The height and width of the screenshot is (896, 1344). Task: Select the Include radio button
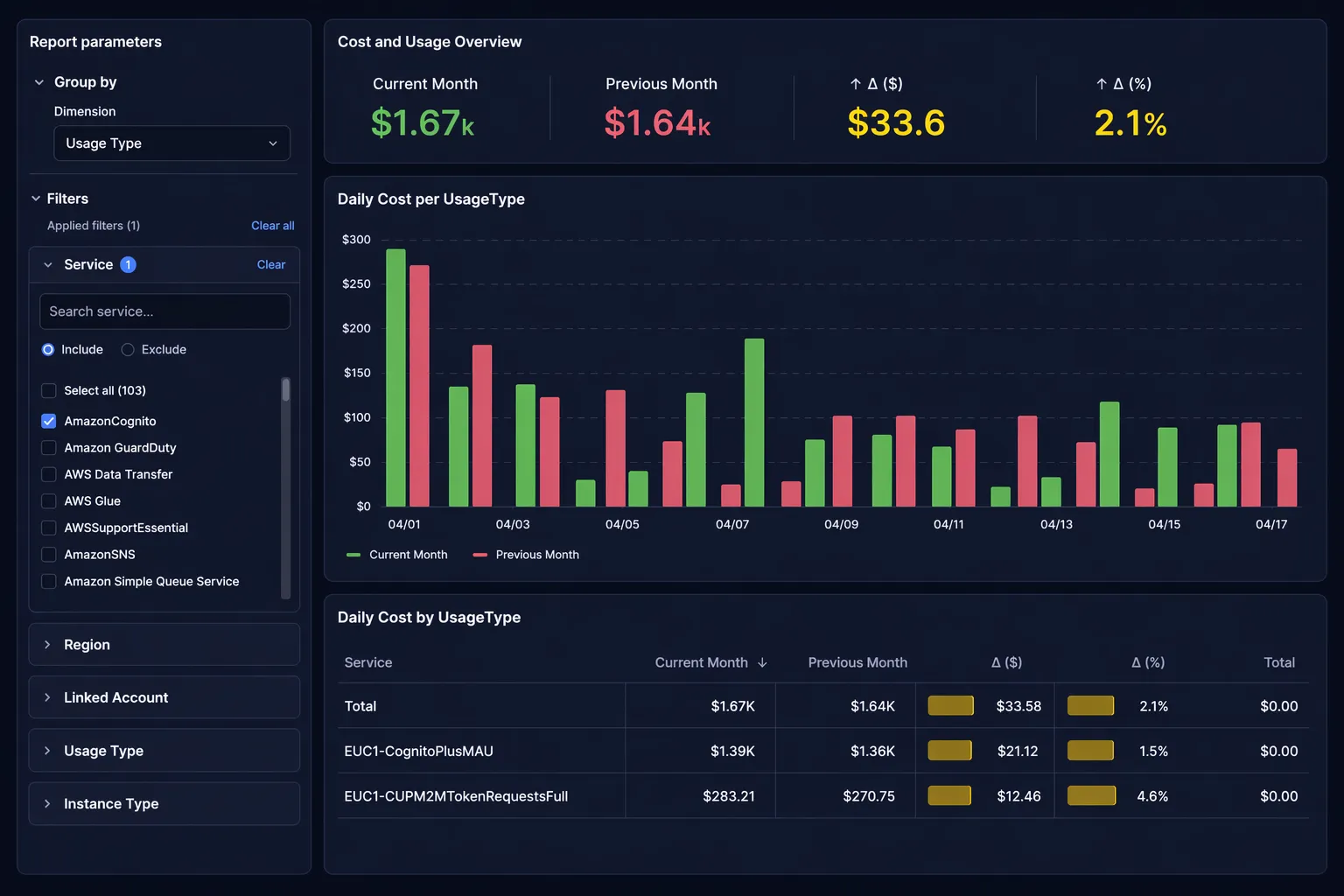click(x=48, y=349)
